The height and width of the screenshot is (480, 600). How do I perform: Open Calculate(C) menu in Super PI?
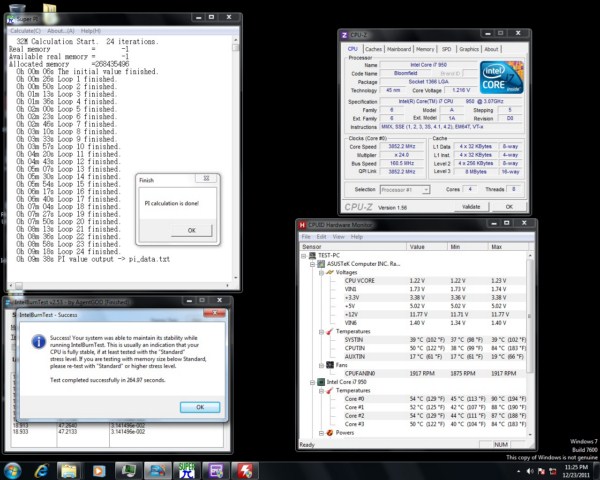pyautogui.click(x=25, y=31)
